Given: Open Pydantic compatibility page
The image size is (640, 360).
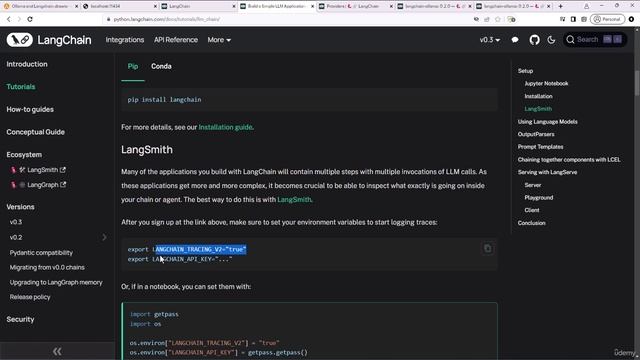Looking at the screenshot, I should pyautogui.click(x=41, y=253).
